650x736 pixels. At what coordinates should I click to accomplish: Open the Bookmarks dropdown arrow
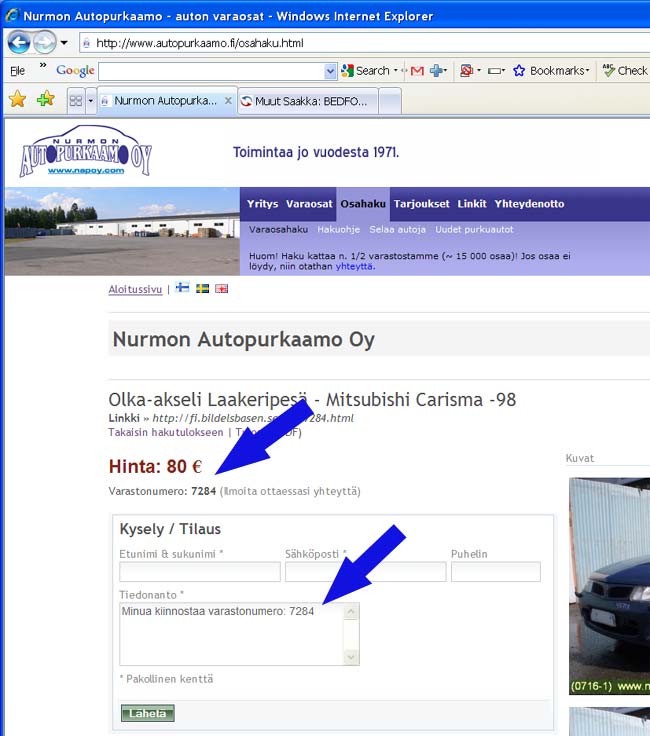(587, 70)
